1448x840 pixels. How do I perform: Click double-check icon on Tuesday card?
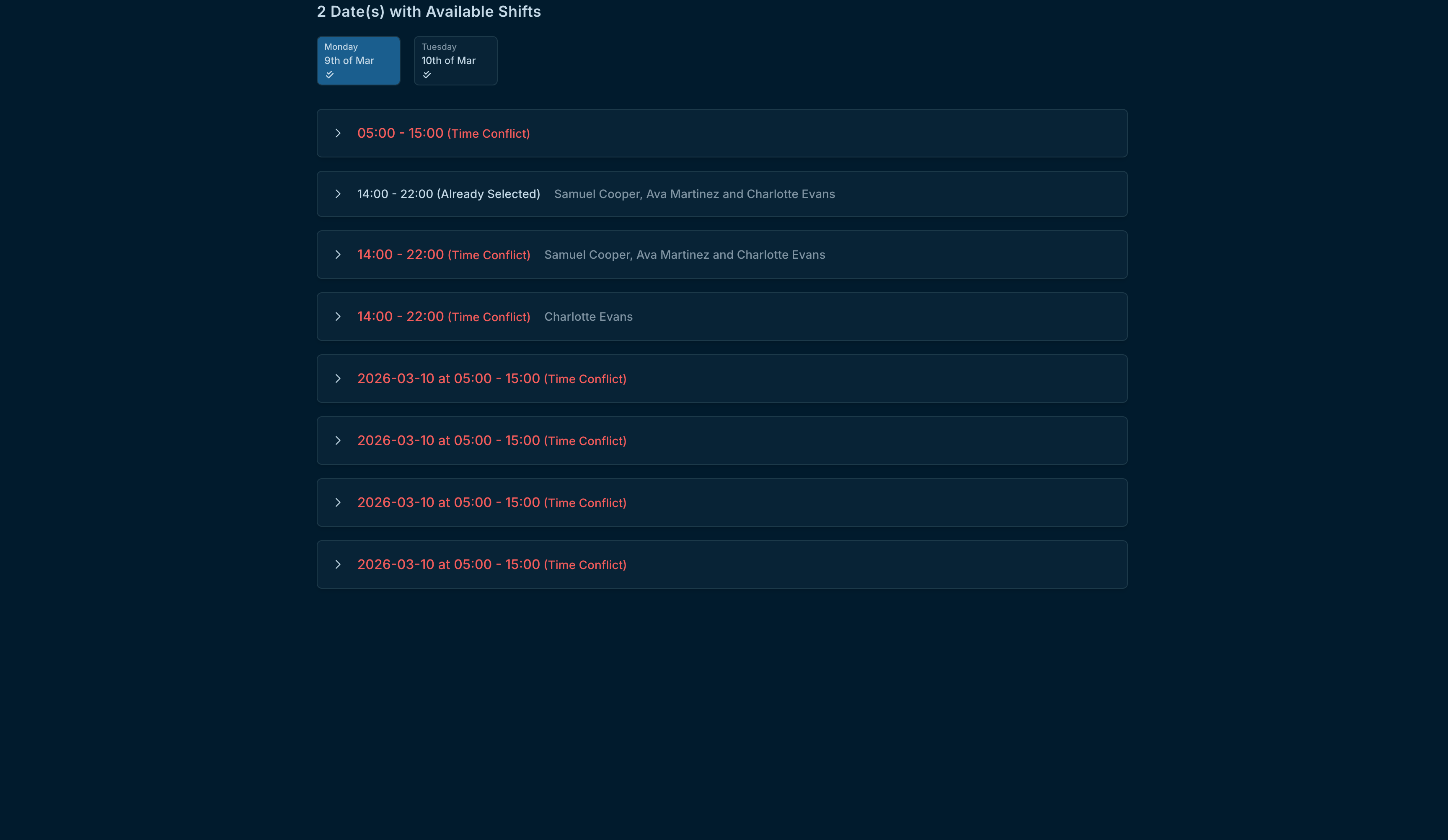[x=427, y=75]
